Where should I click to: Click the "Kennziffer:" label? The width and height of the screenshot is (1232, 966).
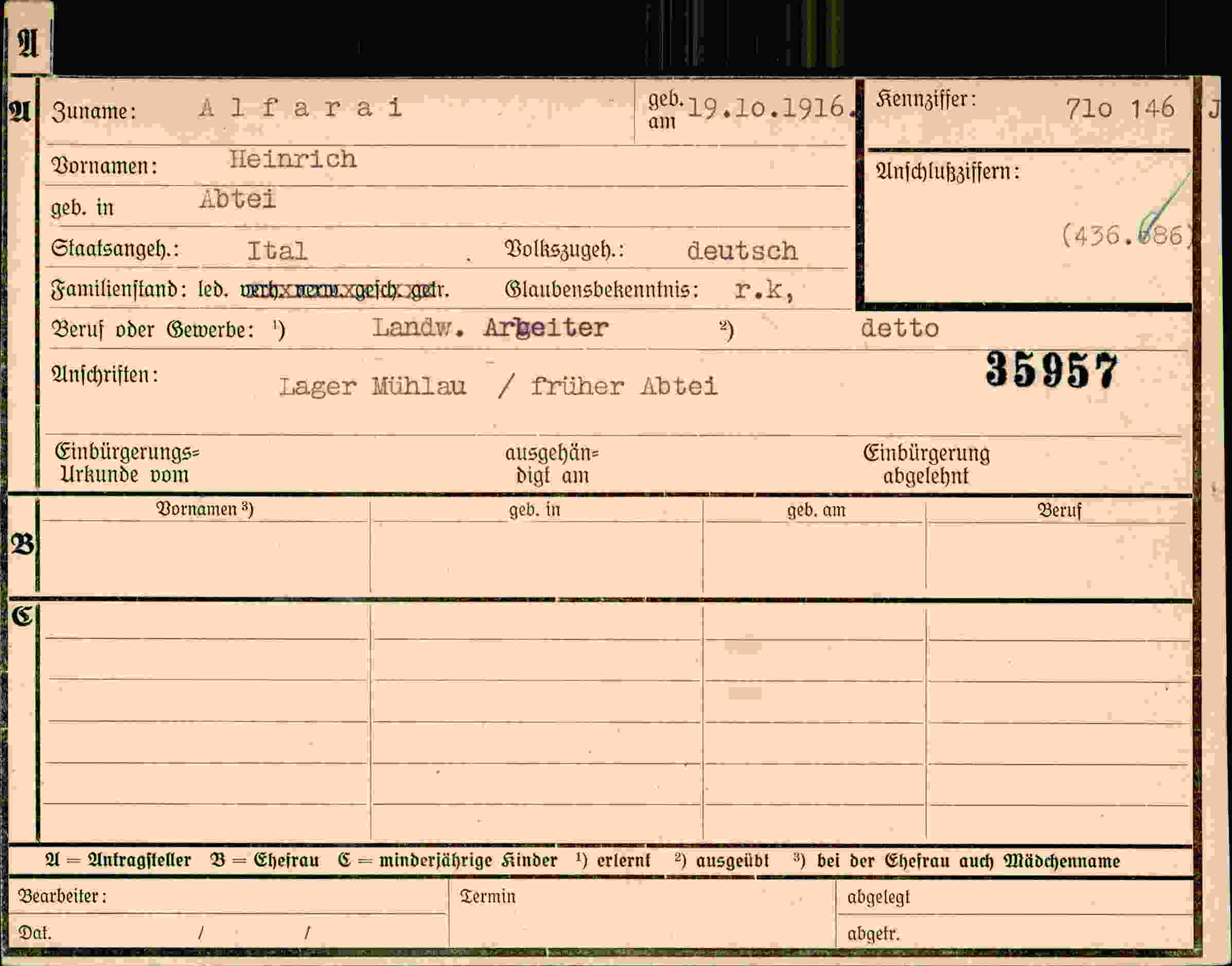click(x=926, y=100)
